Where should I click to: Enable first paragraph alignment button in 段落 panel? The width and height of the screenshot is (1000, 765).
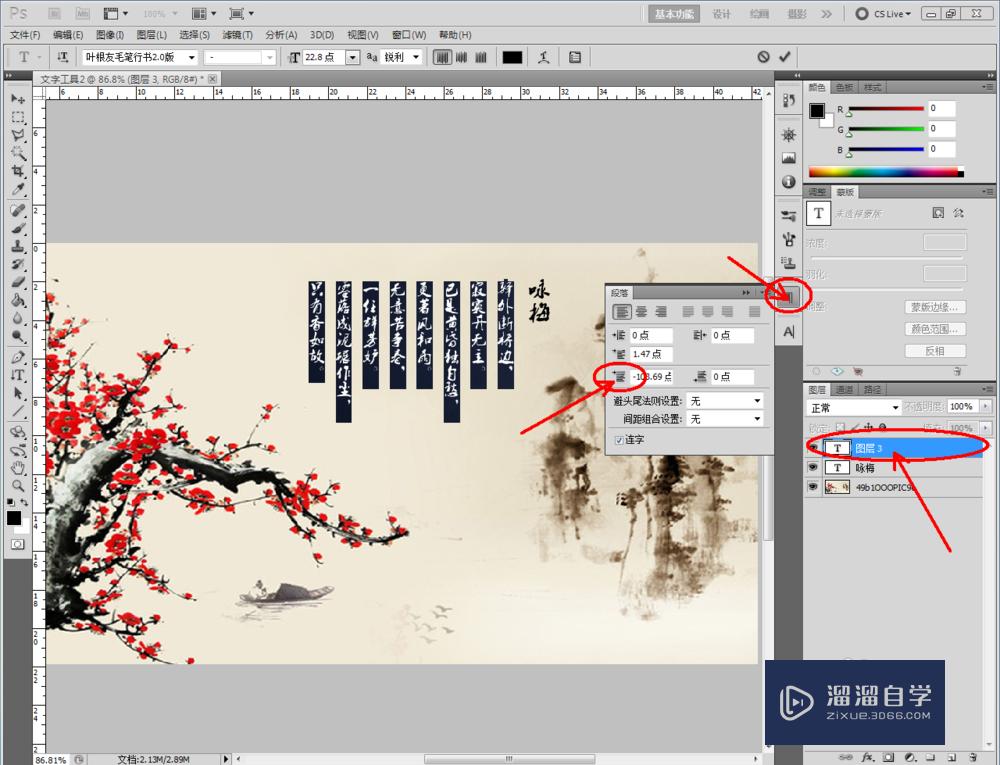point(622,312)
